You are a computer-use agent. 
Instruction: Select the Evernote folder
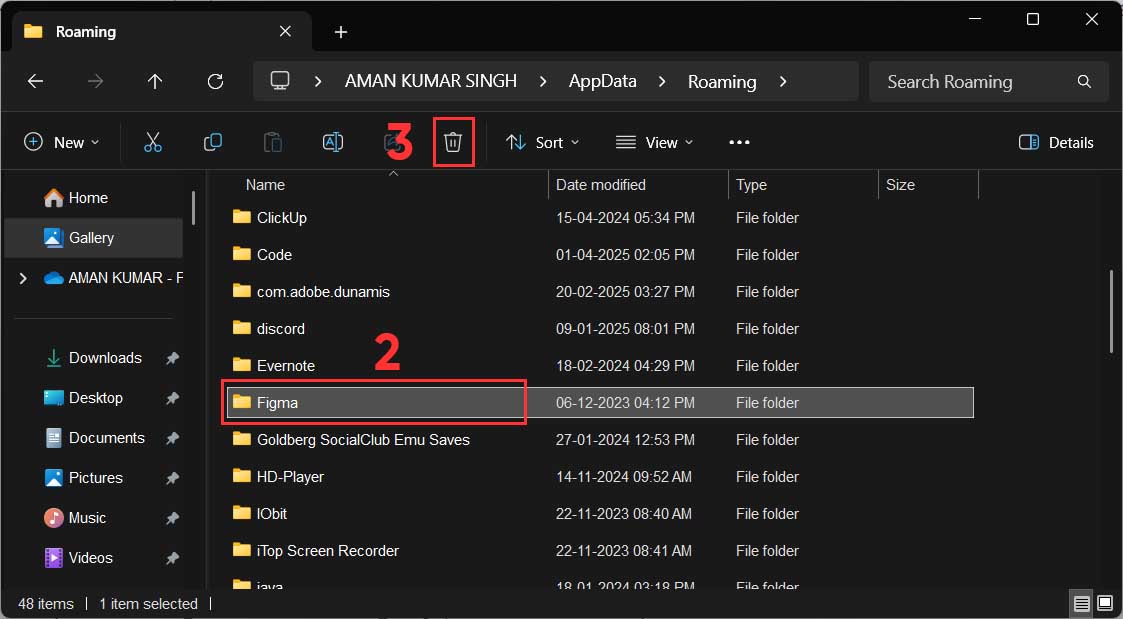600,365
